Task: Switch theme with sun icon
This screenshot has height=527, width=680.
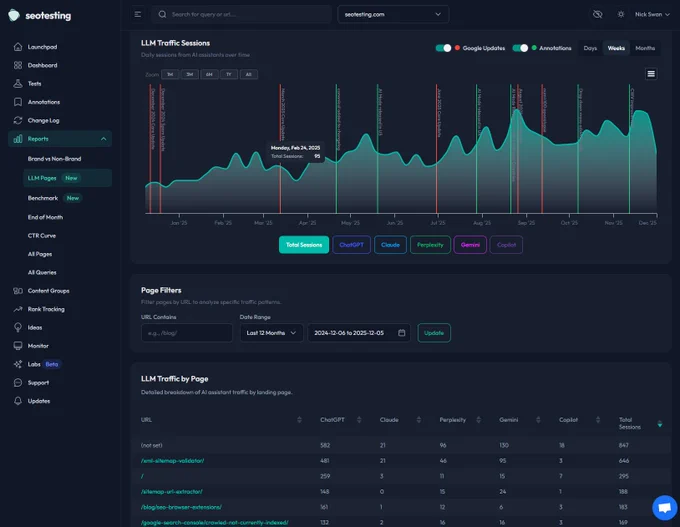Action: pyautogui.click(x=621, y=14)
